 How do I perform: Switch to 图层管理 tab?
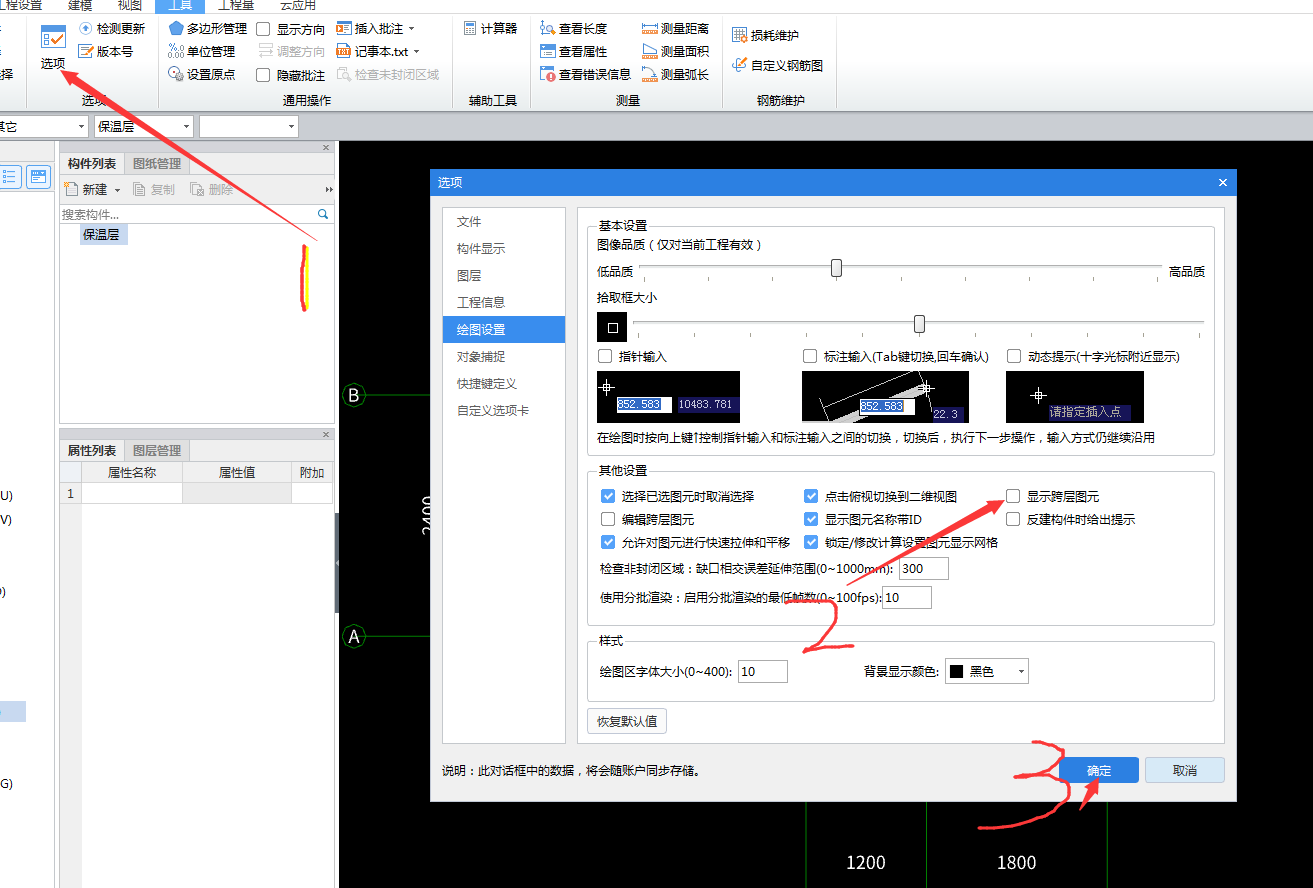tap(157, 450)
